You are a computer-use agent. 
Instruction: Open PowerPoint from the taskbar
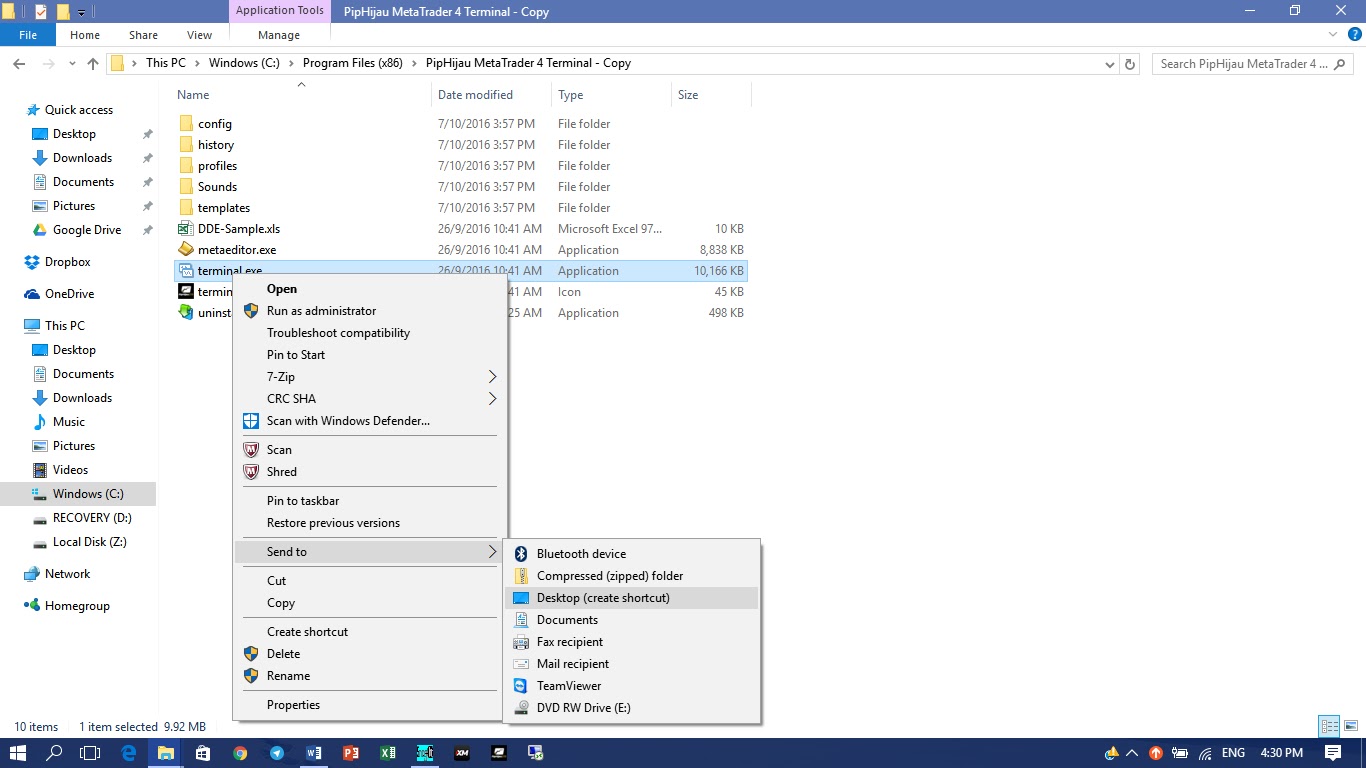(x=351, y=753)
